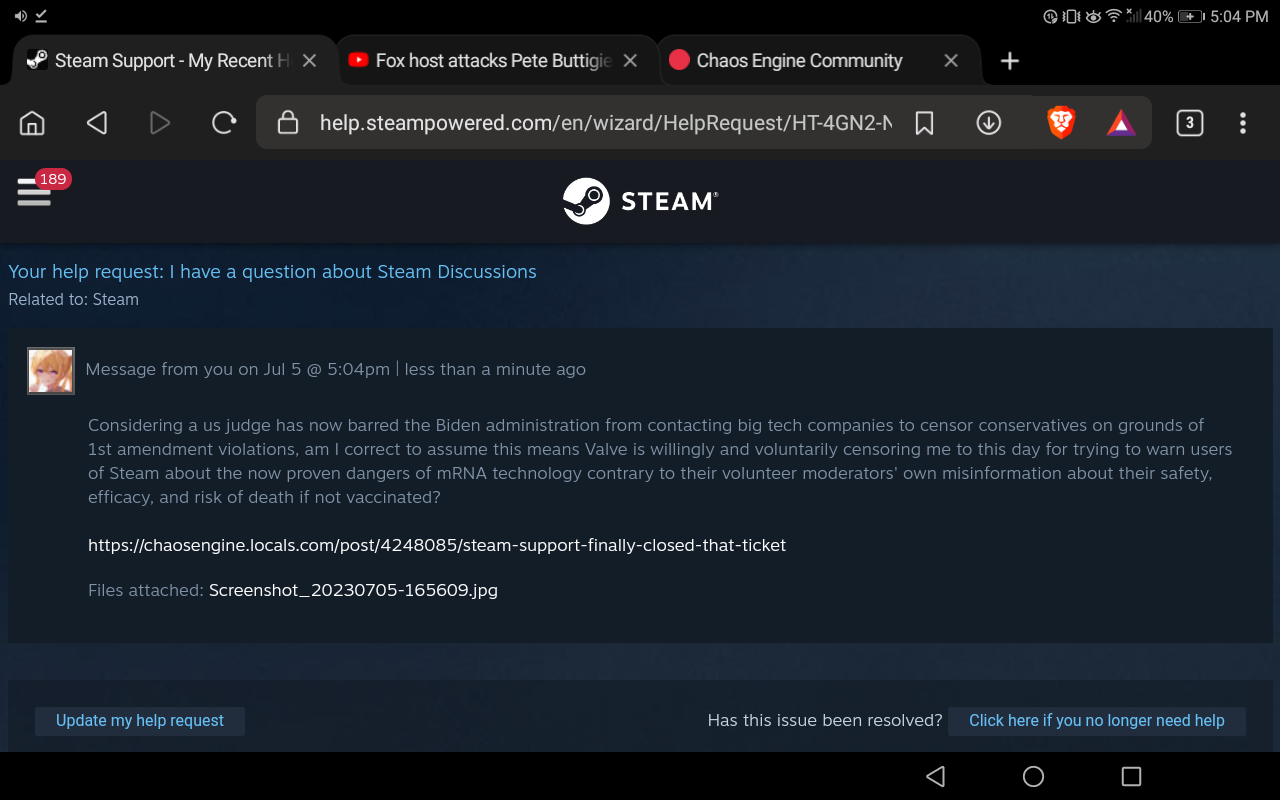Show open tabs counter

point(1189,123)
